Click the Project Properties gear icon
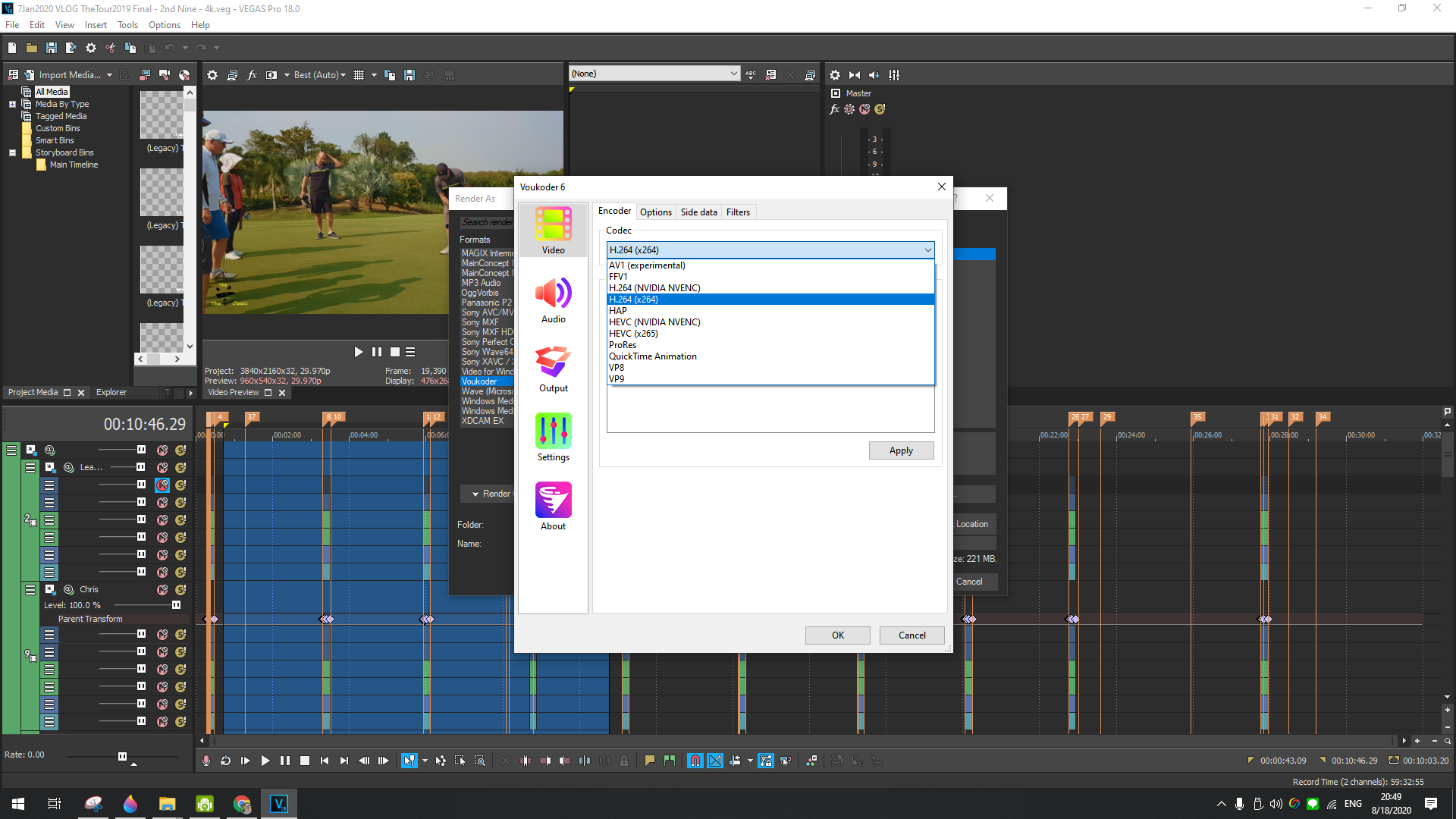 (x=91, y=48)
